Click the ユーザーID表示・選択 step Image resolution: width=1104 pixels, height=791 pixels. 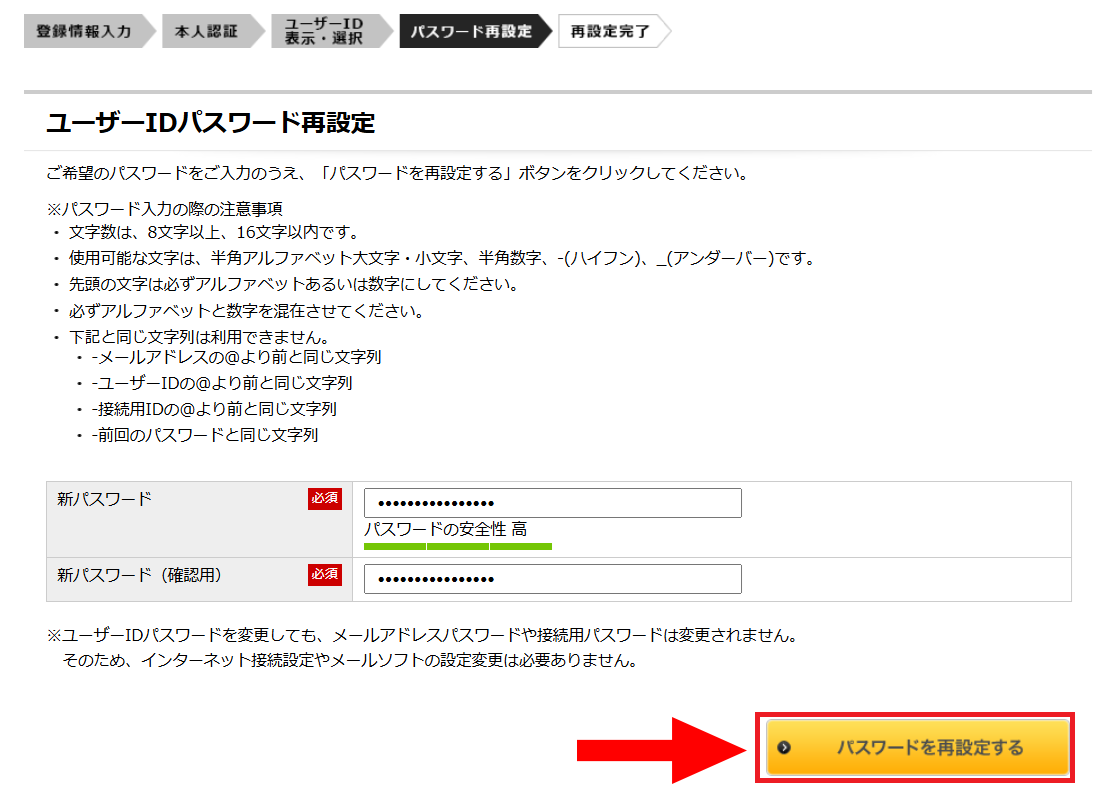pyautogui.click(x=323, y=31)
